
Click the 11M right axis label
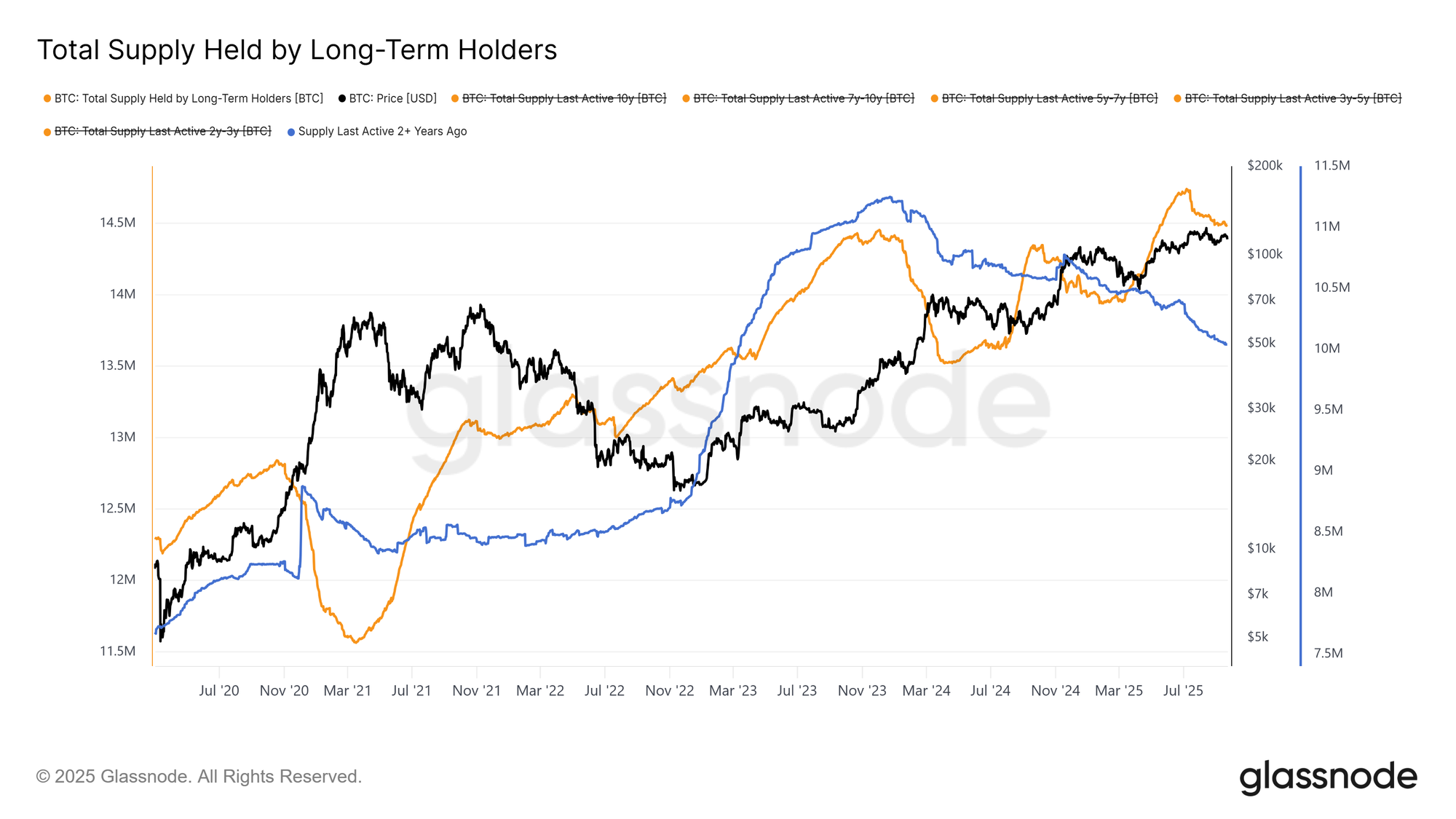[1326, 226]
